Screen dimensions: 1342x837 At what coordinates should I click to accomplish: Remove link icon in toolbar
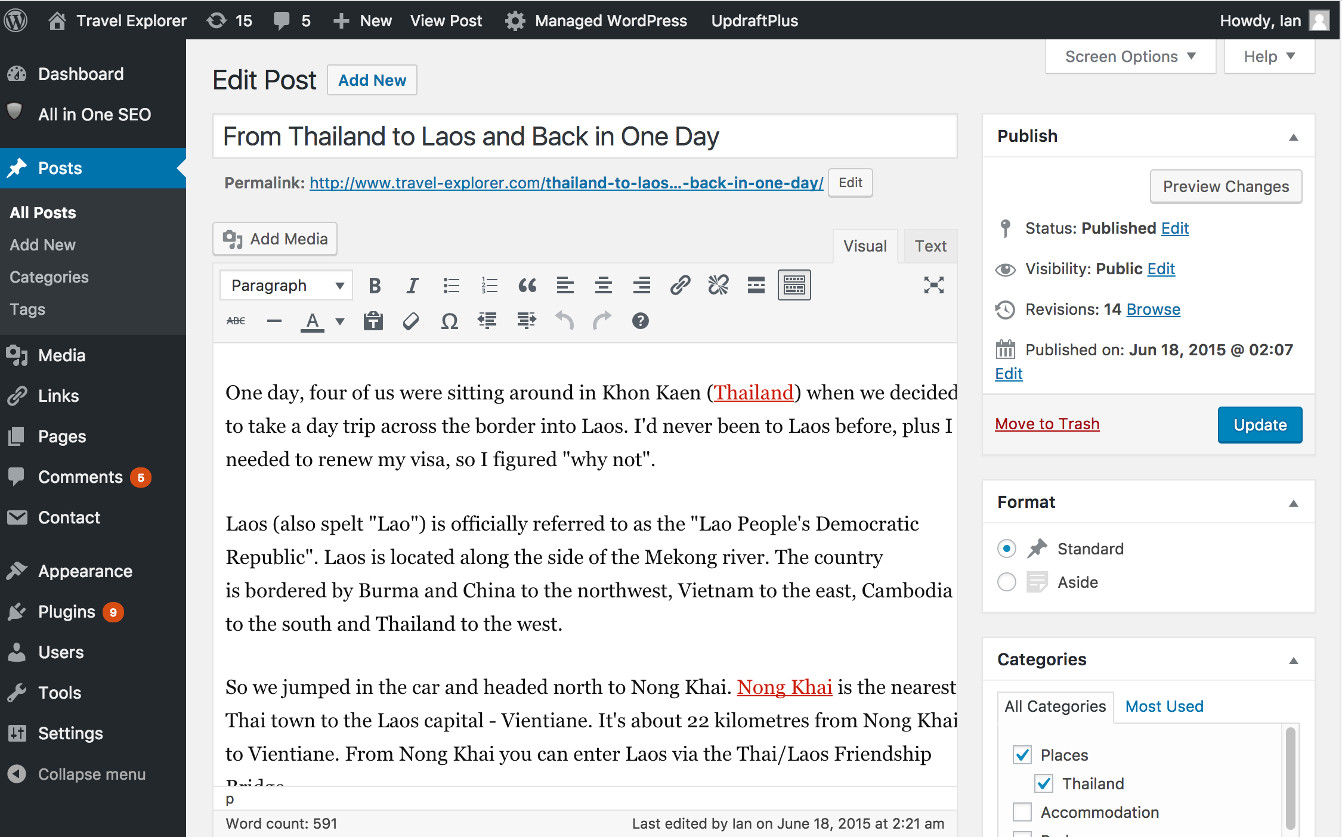[718, 286]
